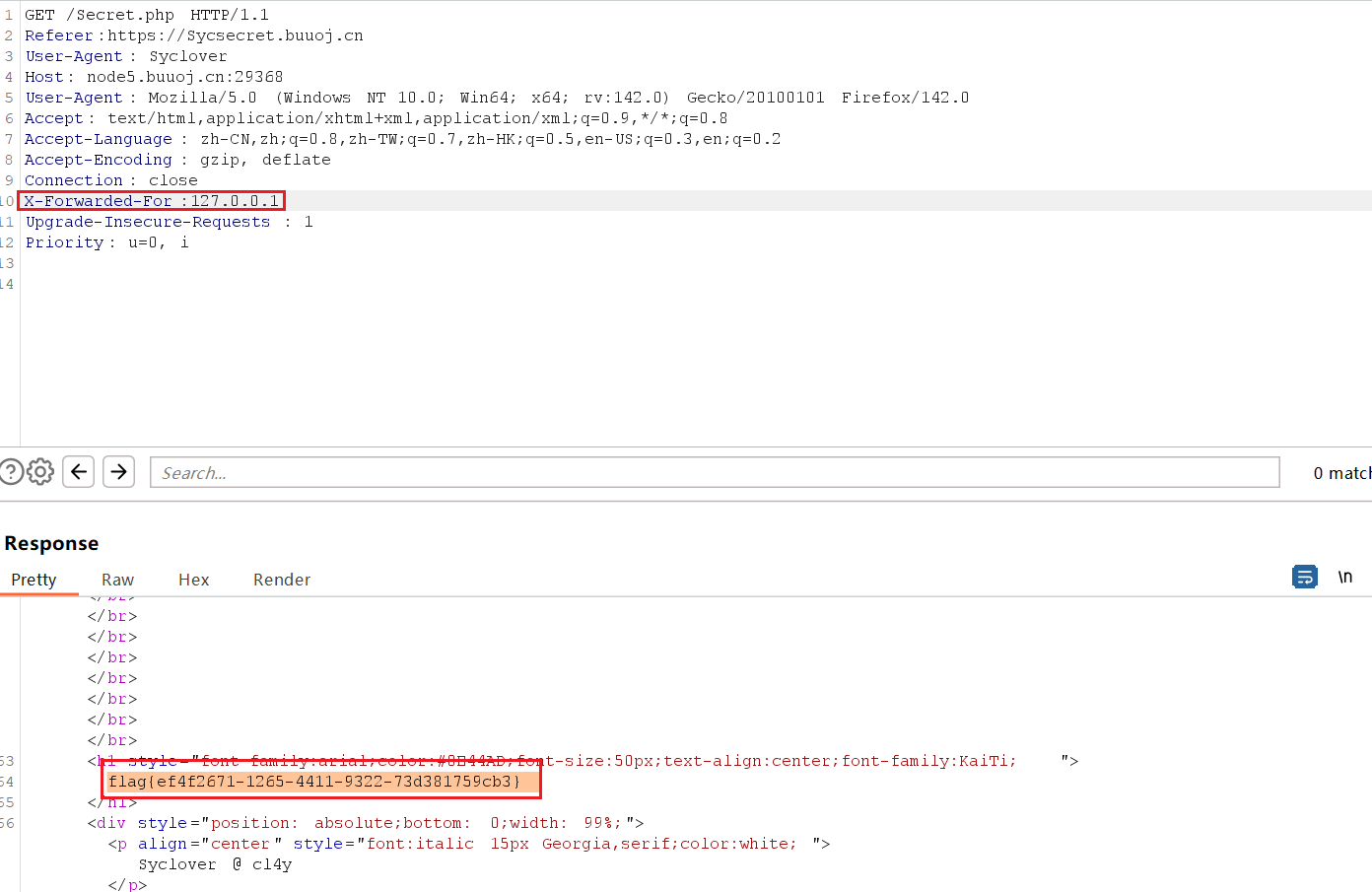This screenshot has width=1372, height=892.
Task: Click the Search input field
Action: click(x=714, y=473)
